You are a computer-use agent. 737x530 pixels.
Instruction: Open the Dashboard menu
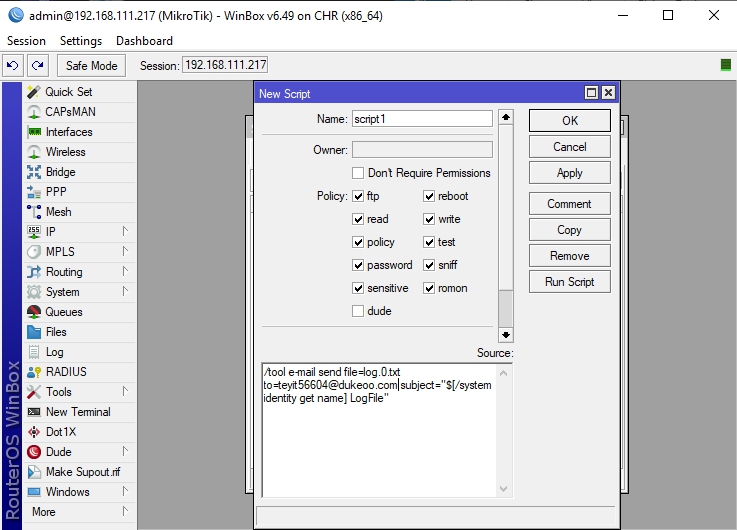tap(144, 41)
